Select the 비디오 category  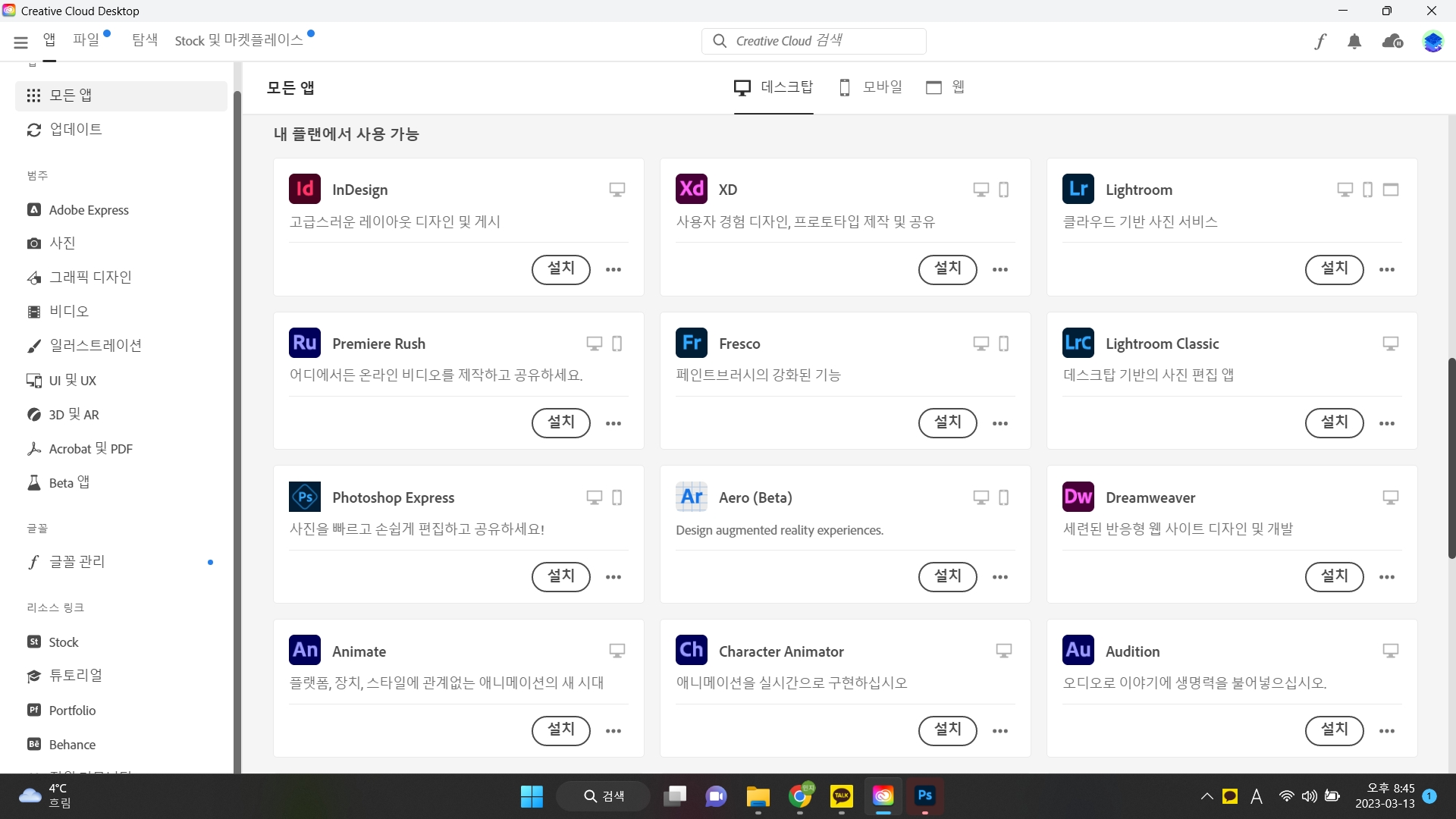click(x=121, y=312)
